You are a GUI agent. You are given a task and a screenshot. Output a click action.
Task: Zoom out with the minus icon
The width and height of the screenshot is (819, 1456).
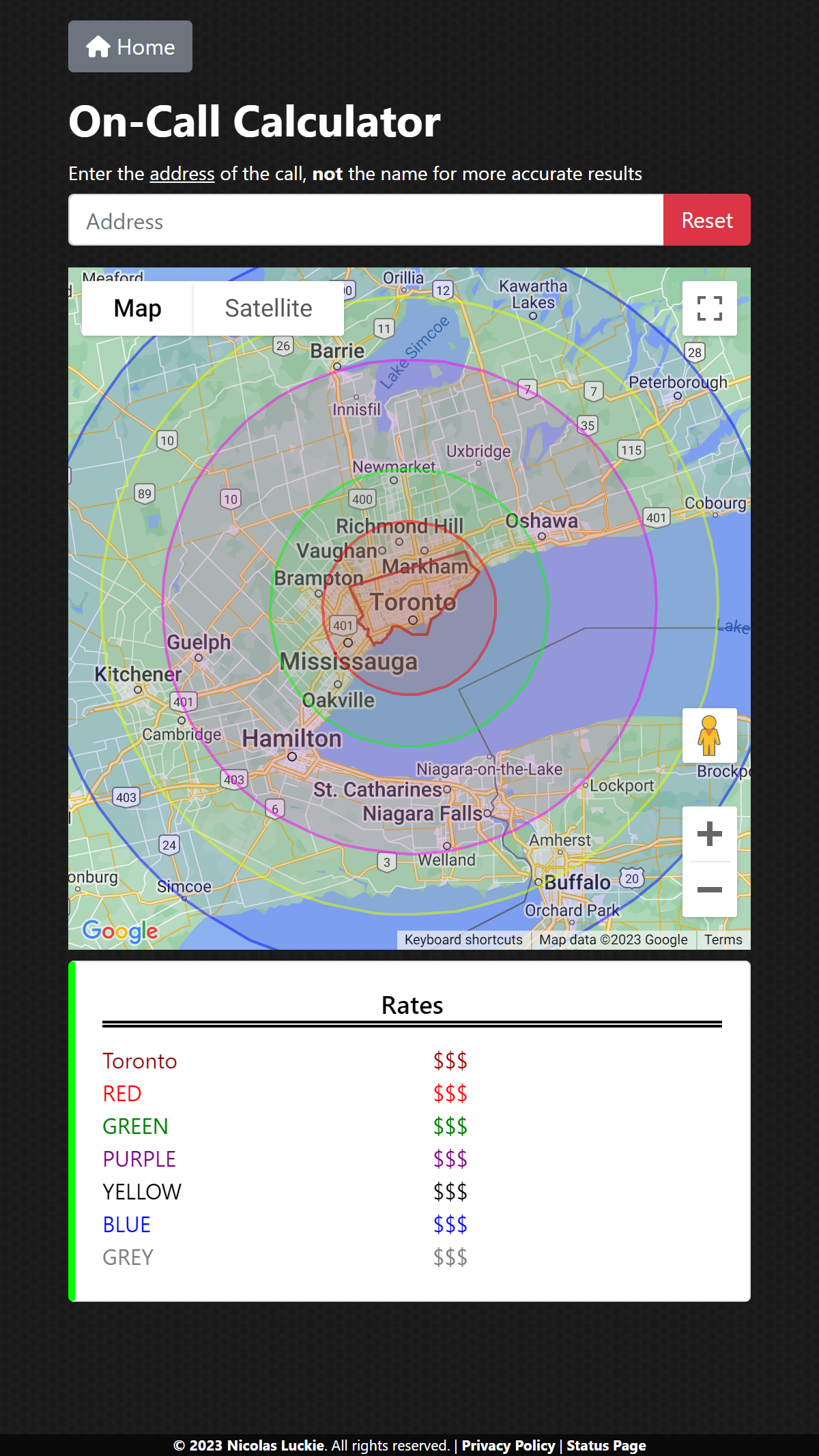coord(710,890)
